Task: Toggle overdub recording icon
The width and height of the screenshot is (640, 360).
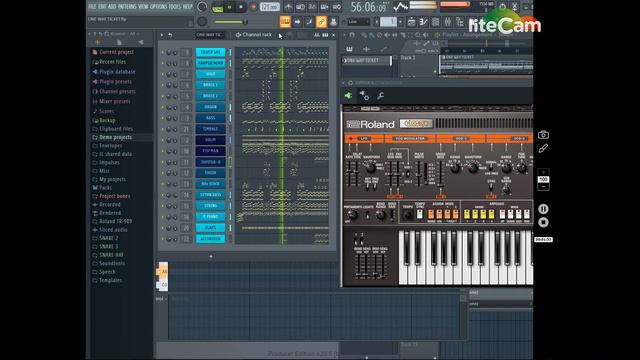Action: tap(325, 7)
